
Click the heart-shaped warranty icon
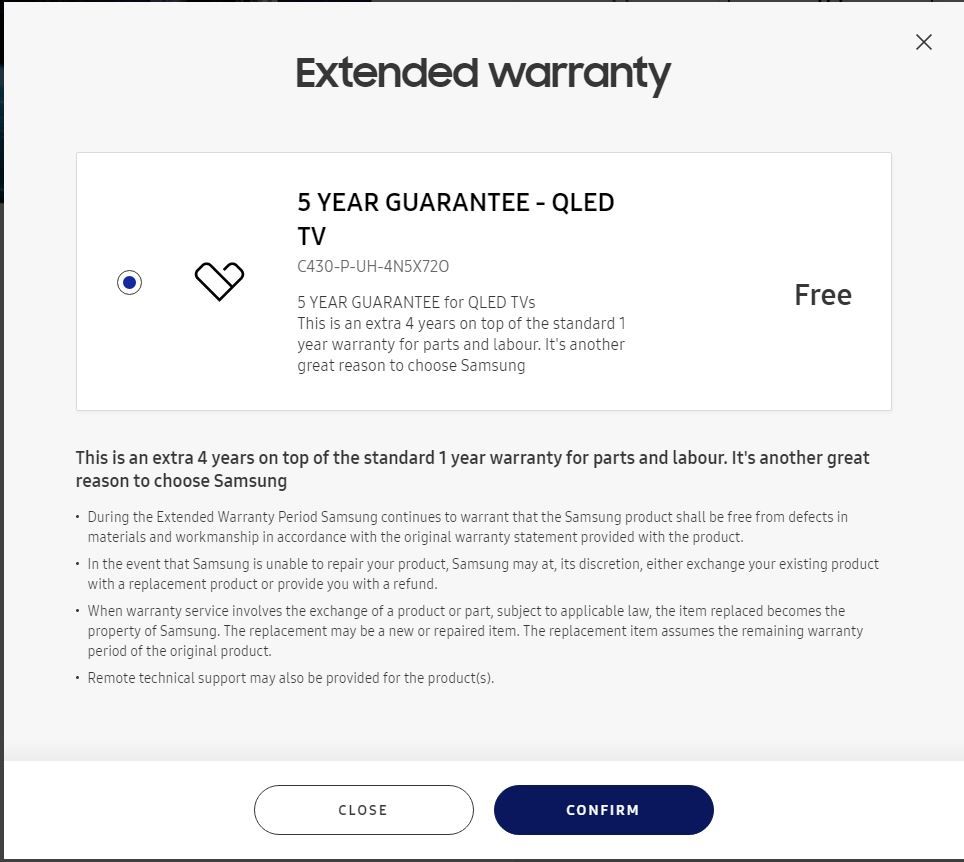pyautogui.click(x=219, y=281)
